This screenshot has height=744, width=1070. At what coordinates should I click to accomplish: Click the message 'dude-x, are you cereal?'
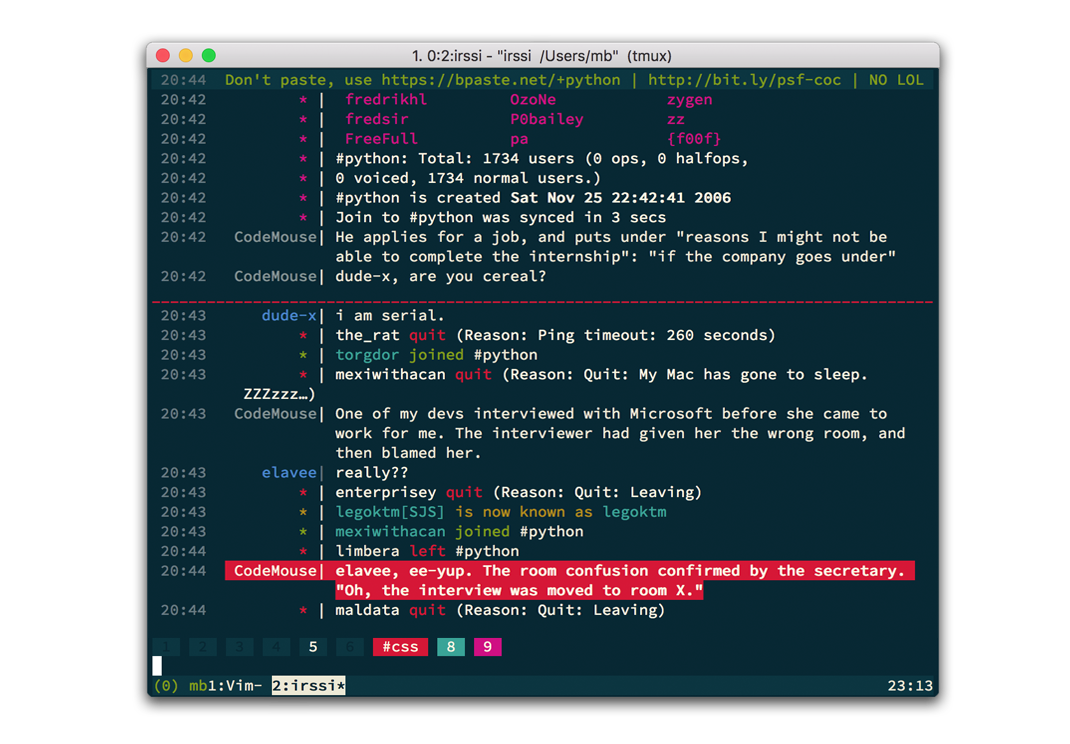tap(440, 276)
